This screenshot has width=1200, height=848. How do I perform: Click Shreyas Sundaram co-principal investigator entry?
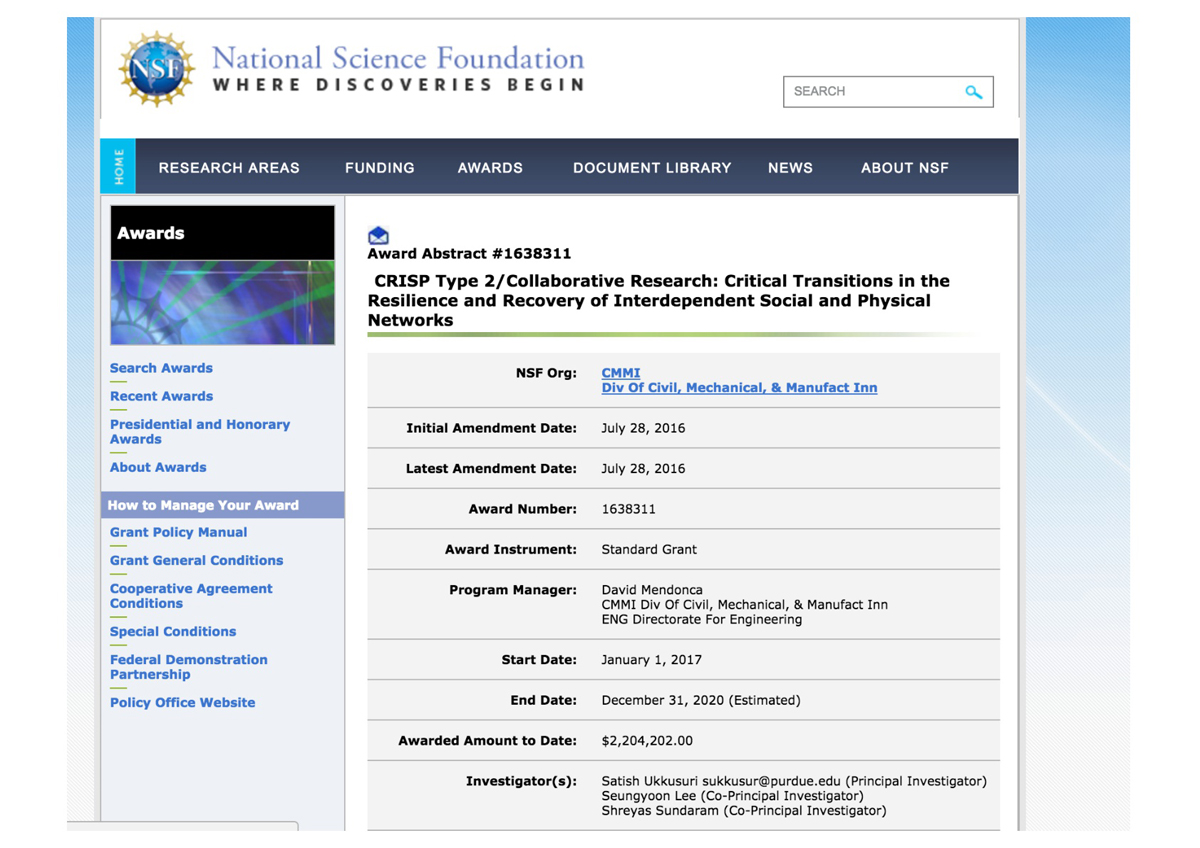tap(743, 811)
